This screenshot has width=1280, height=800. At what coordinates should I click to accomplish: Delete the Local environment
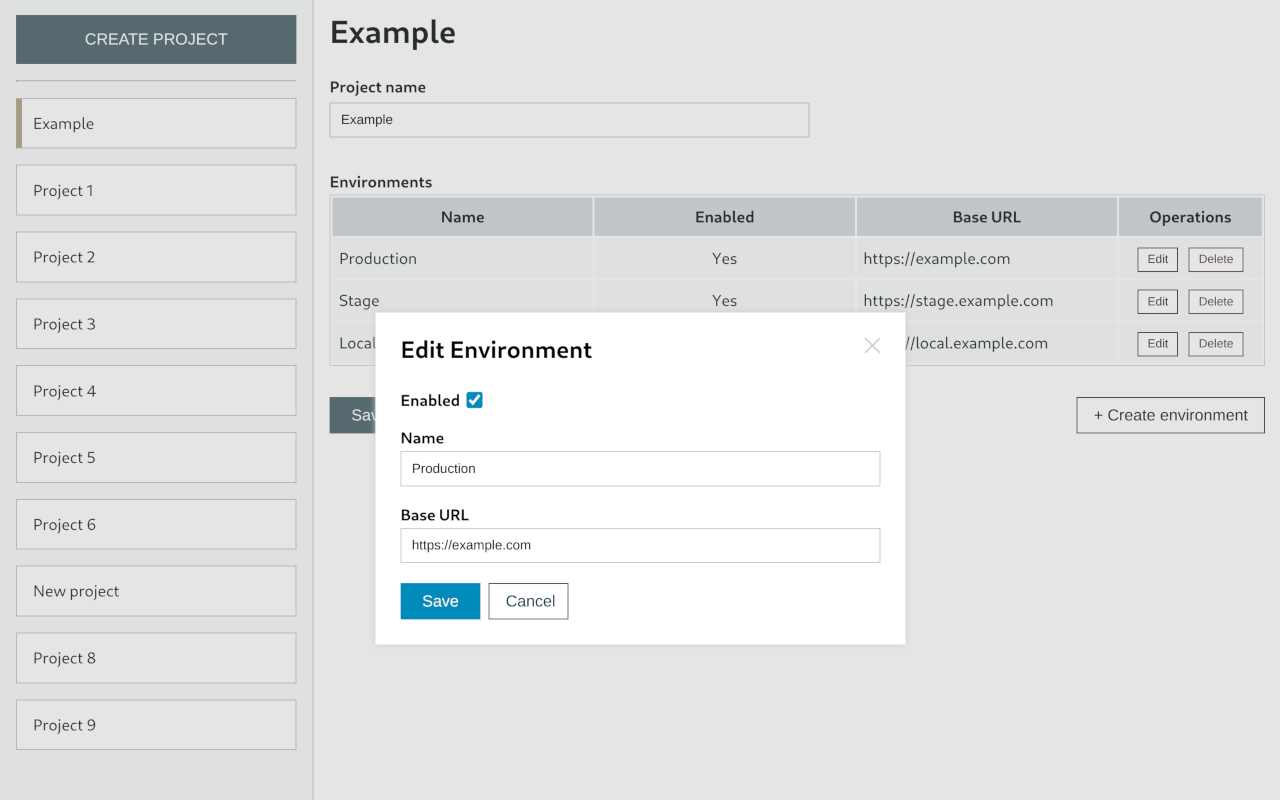pos(1215,343)
